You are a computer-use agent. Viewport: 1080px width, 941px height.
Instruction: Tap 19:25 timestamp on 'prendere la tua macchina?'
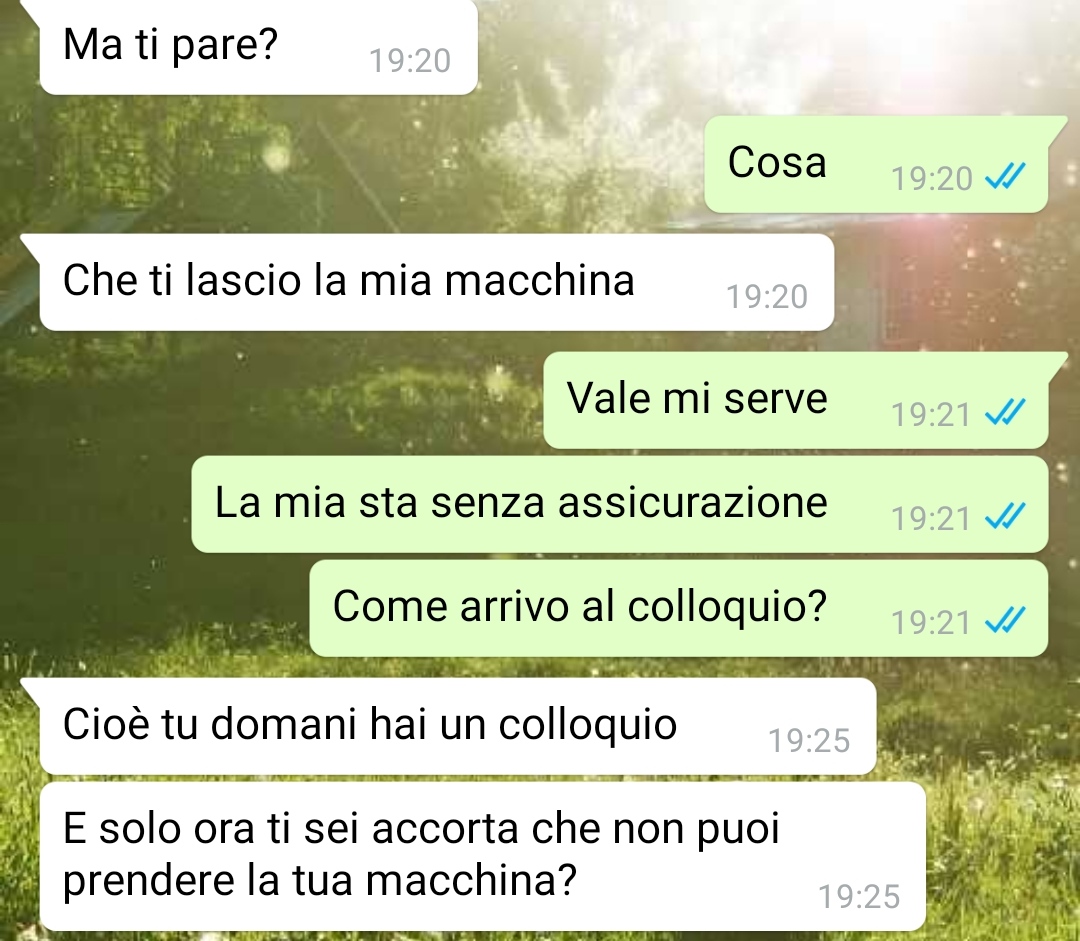pos(859,897)
